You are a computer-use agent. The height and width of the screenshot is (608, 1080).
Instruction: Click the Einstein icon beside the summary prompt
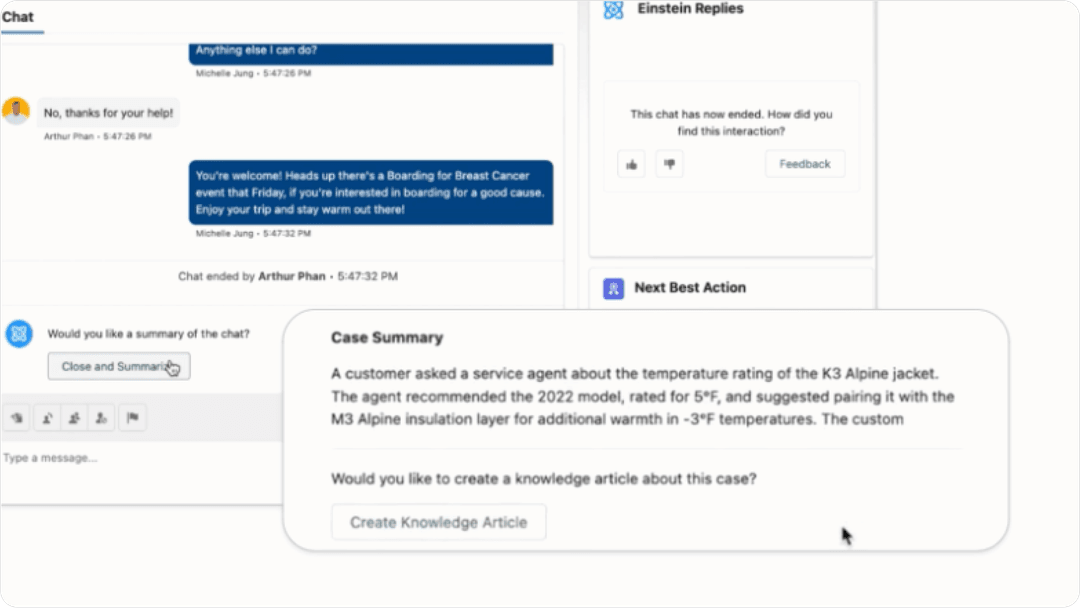(x=18, y=334)
